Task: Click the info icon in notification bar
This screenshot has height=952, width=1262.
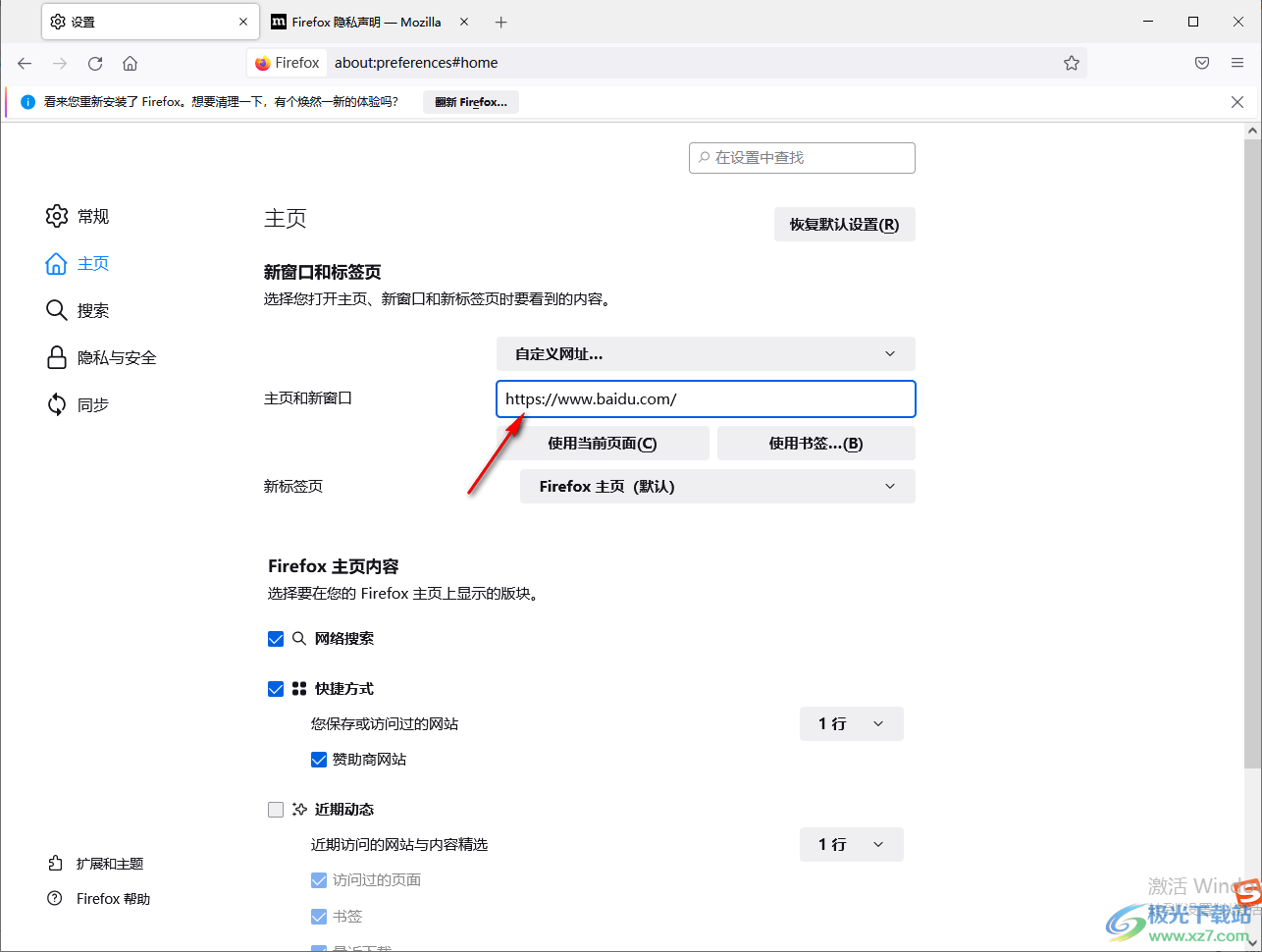Action: coord(27,102)
